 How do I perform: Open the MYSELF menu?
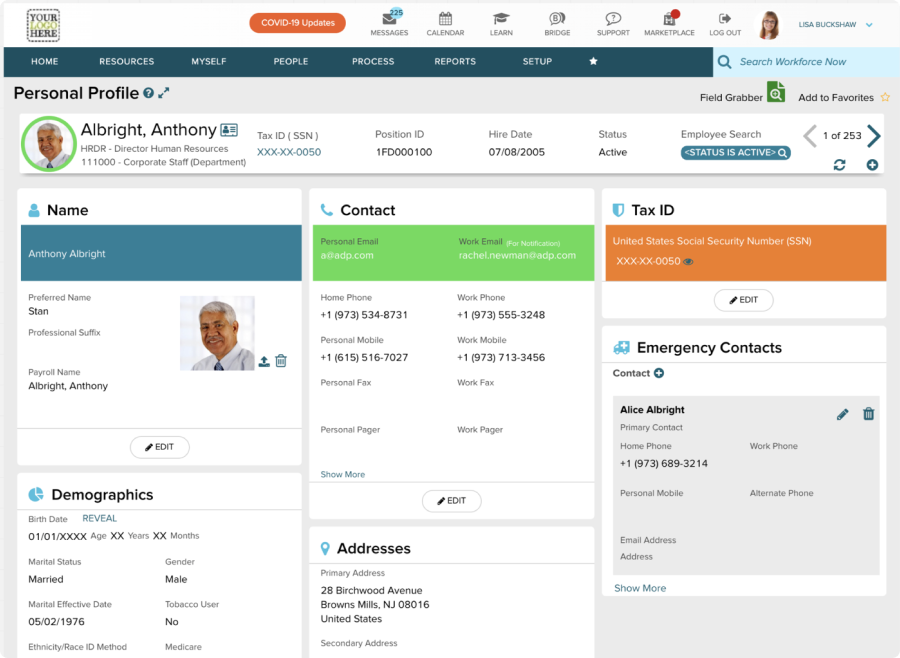click(x=209, y=61)
